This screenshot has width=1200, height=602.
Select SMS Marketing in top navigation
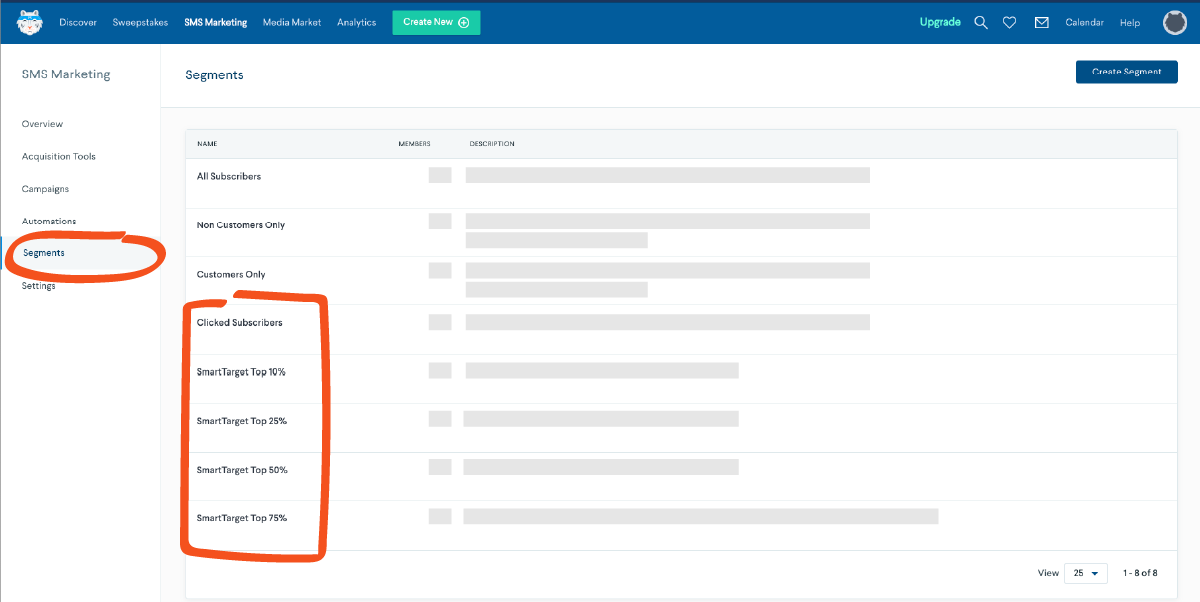pyautogui.click(x=215, y=22)
